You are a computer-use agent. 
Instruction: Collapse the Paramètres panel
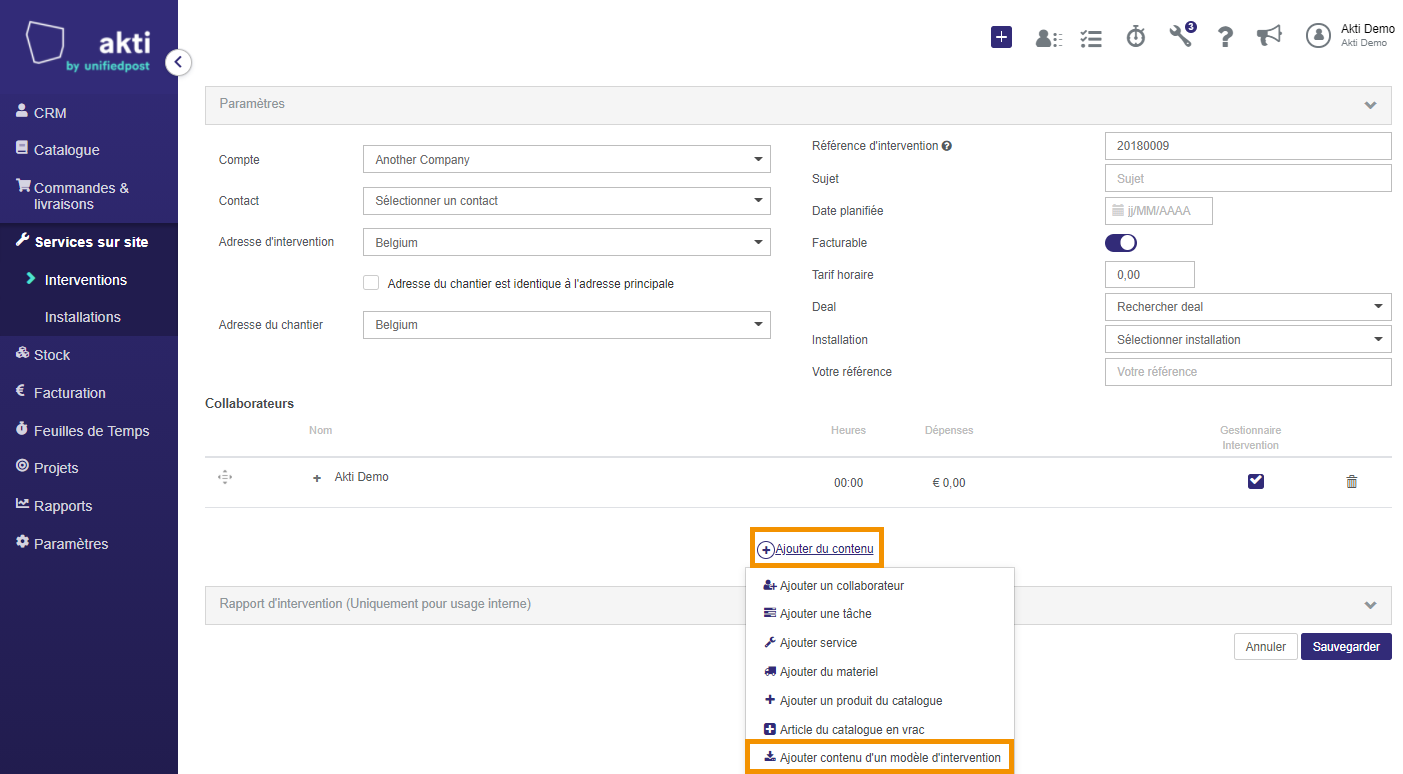tap(798, 104)
